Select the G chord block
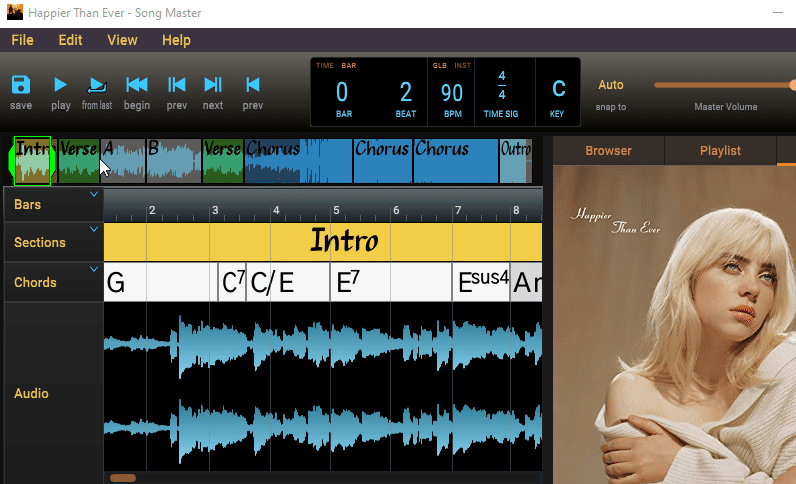This screenshot has width=796, height=484. (160, 282)
